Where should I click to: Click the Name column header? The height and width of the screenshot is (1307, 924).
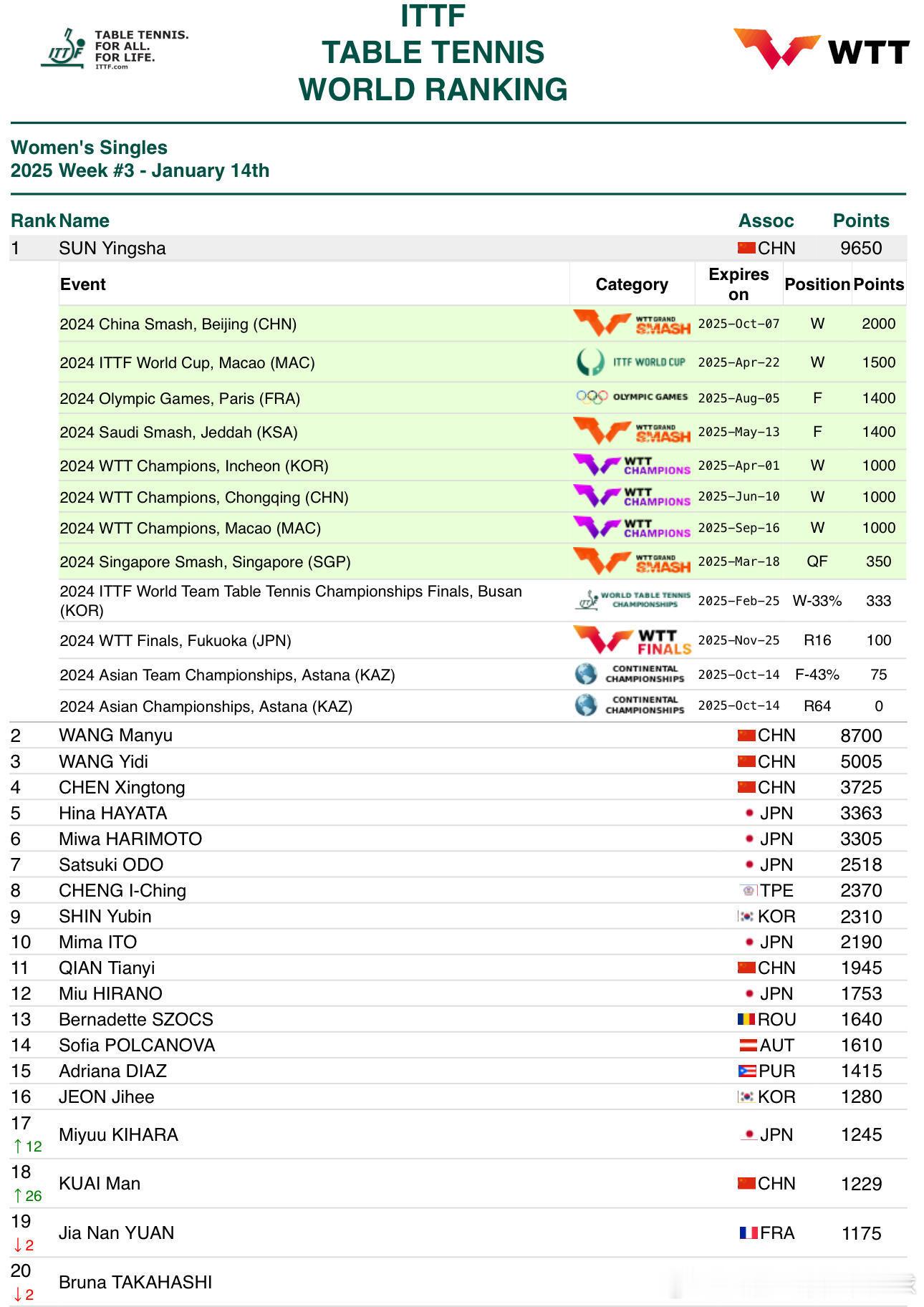(85, 221)
